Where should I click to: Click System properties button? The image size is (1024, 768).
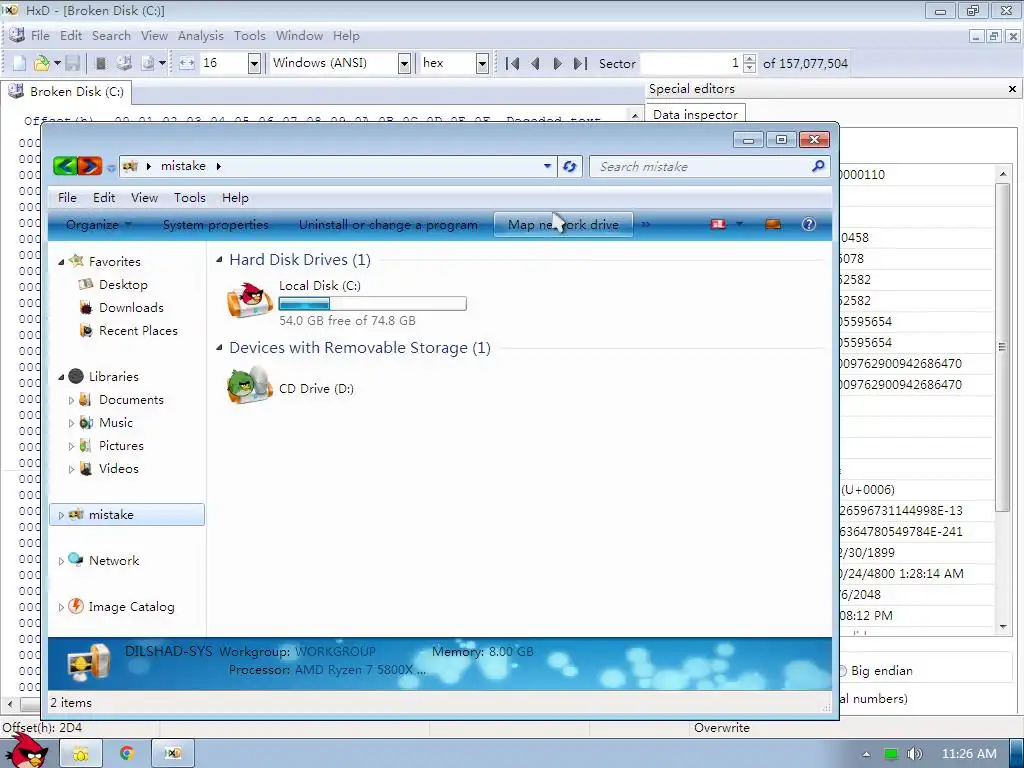coord(216,225)
